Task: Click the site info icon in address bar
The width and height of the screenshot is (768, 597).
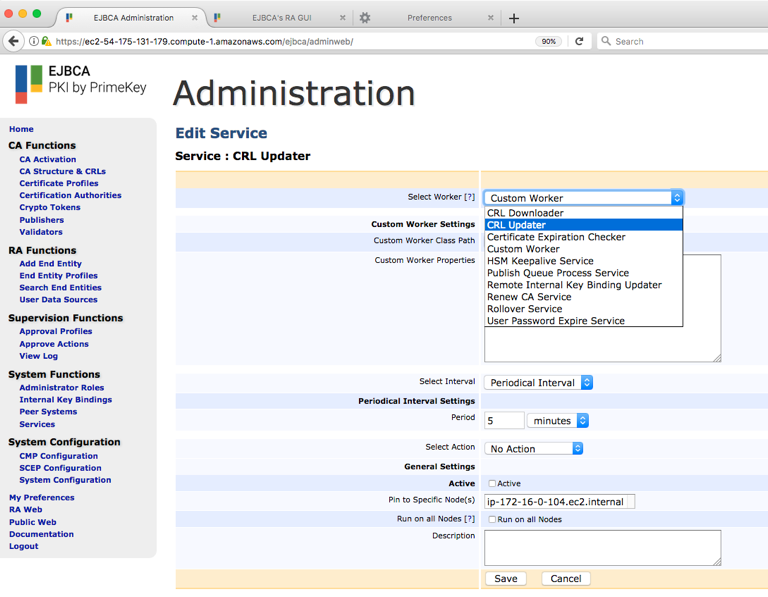Action: (x=34, y=41)
